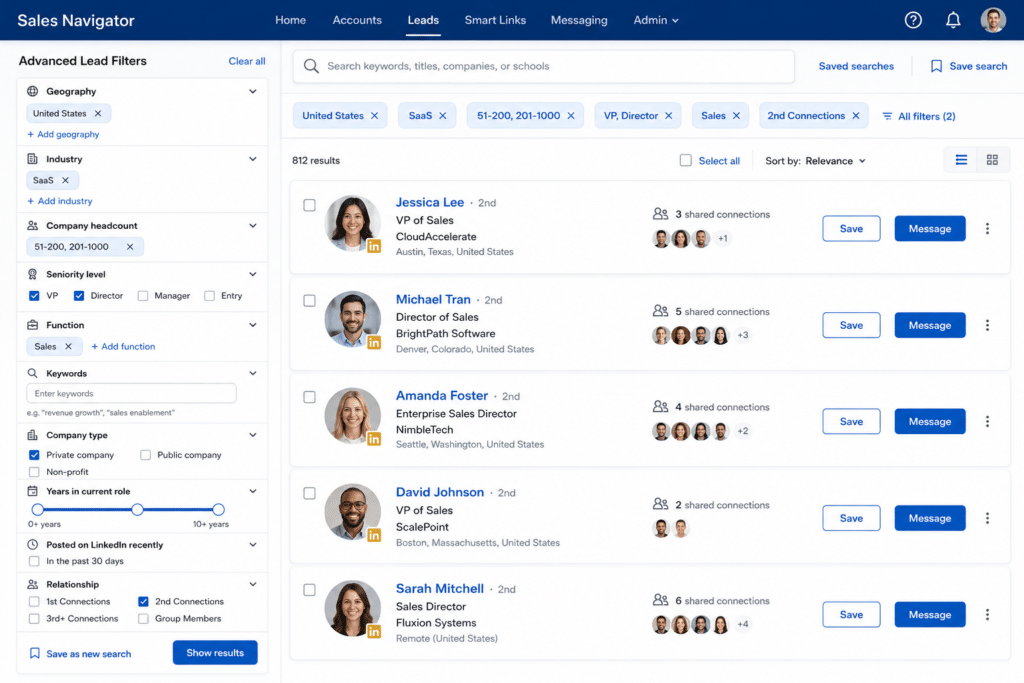Collapse the Geography filter section
This screenshot has height=683, width=1024.
253,91
